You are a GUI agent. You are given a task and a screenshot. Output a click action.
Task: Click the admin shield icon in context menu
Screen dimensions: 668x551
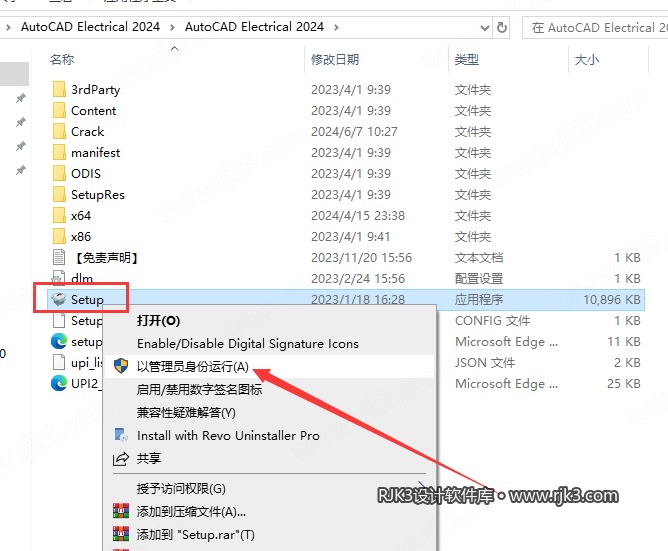pos(121,366)
